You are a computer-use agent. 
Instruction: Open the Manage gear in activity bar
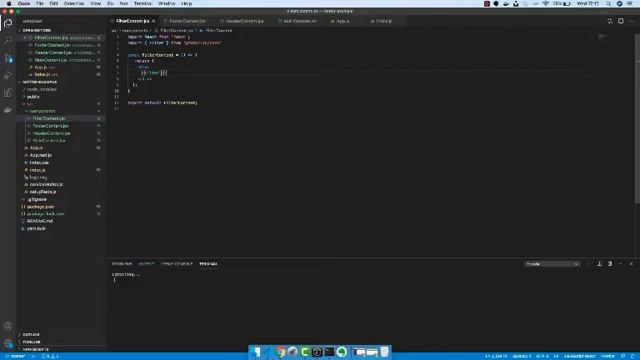tap(8, 344)
